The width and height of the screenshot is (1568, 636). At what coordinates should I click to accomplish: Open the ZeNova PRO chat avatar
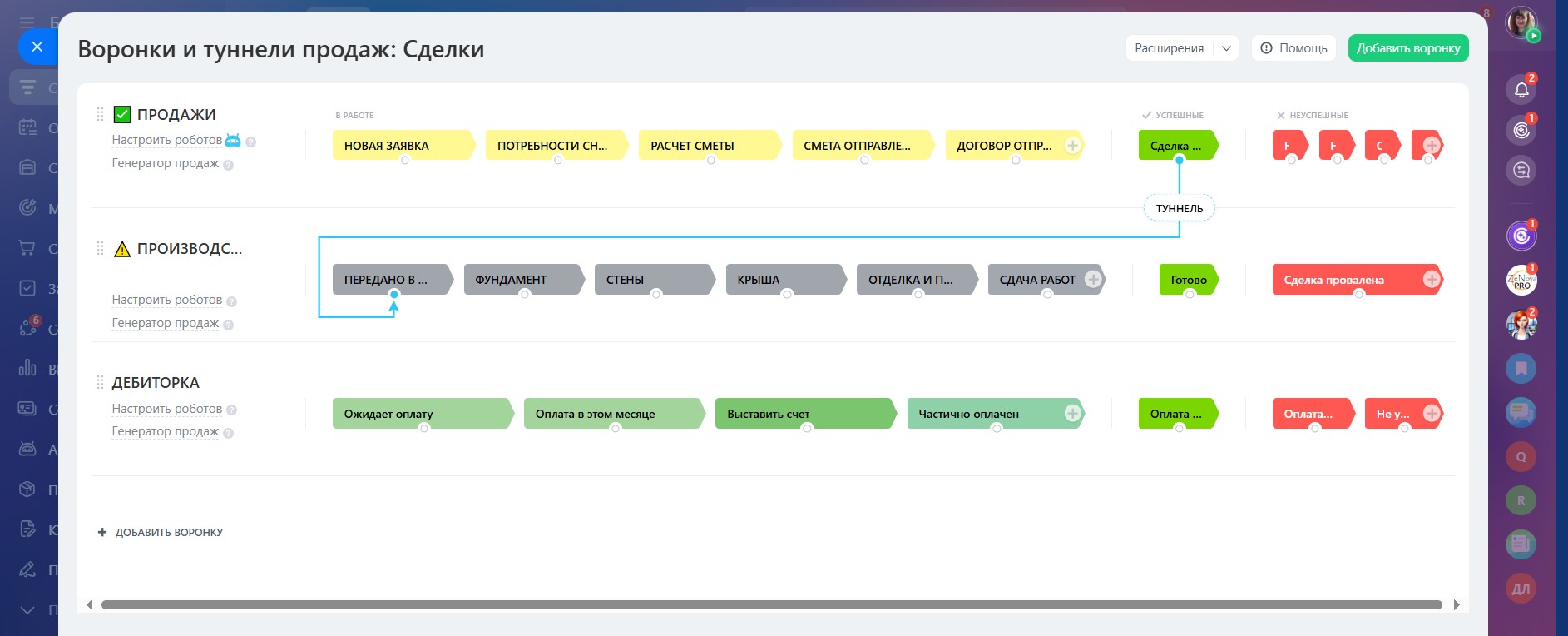tap(1521, 281)
